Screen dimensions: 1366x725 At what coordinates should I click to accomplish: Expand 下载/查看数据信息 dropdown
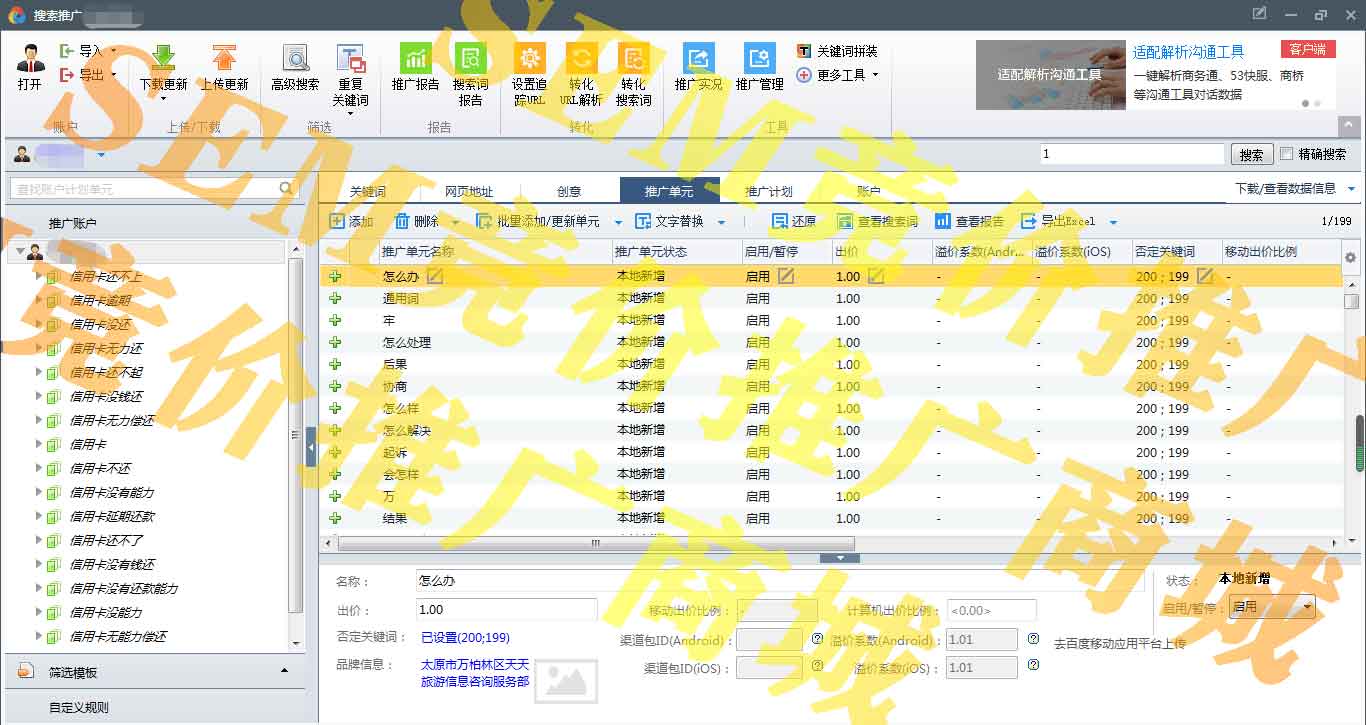(1351, 188)
